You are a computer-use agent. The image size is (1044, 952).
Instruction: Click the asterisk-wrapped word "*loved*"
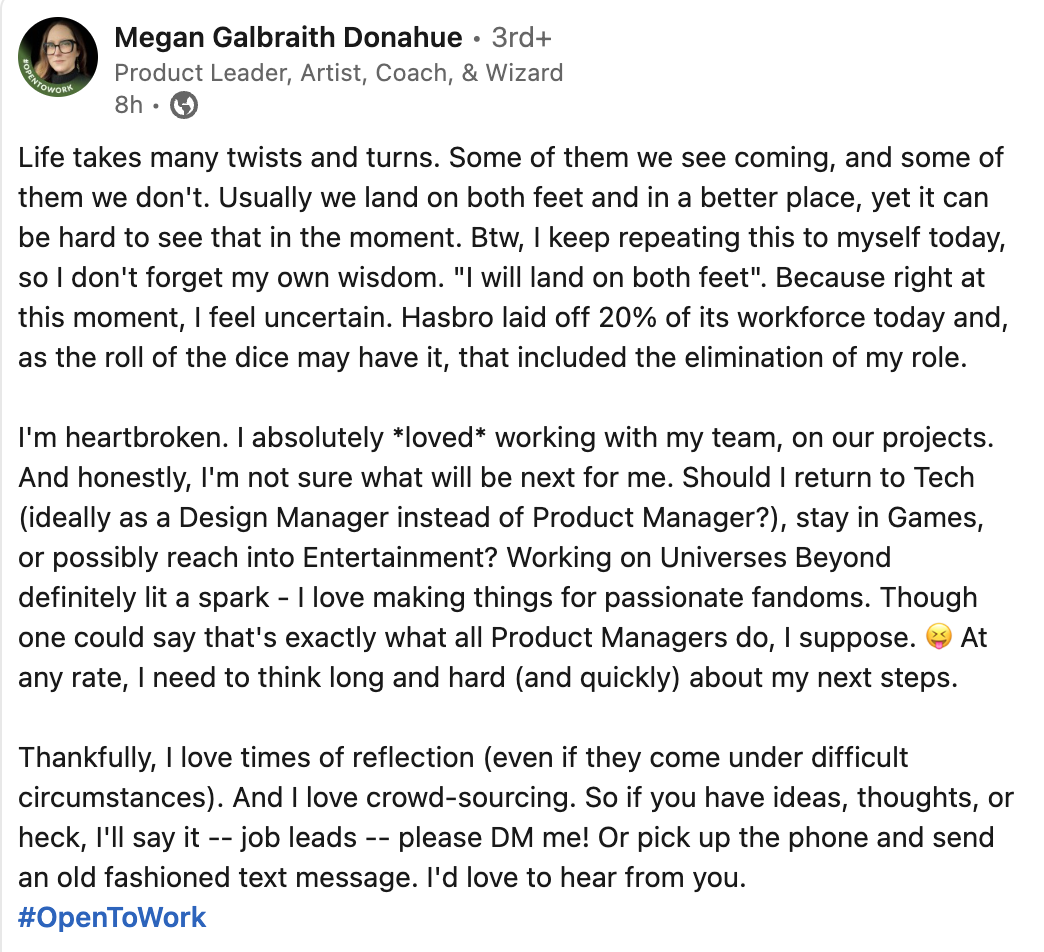pos(436,437)
